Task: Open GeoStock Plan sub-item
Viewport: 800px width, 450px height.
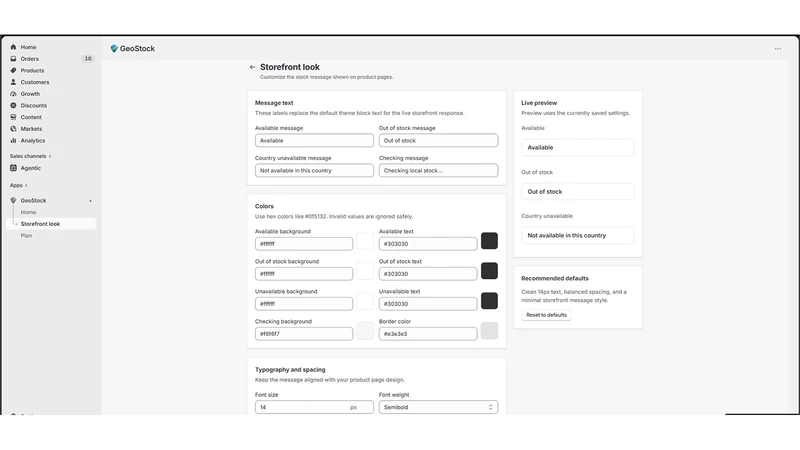Action: point(26,236)
